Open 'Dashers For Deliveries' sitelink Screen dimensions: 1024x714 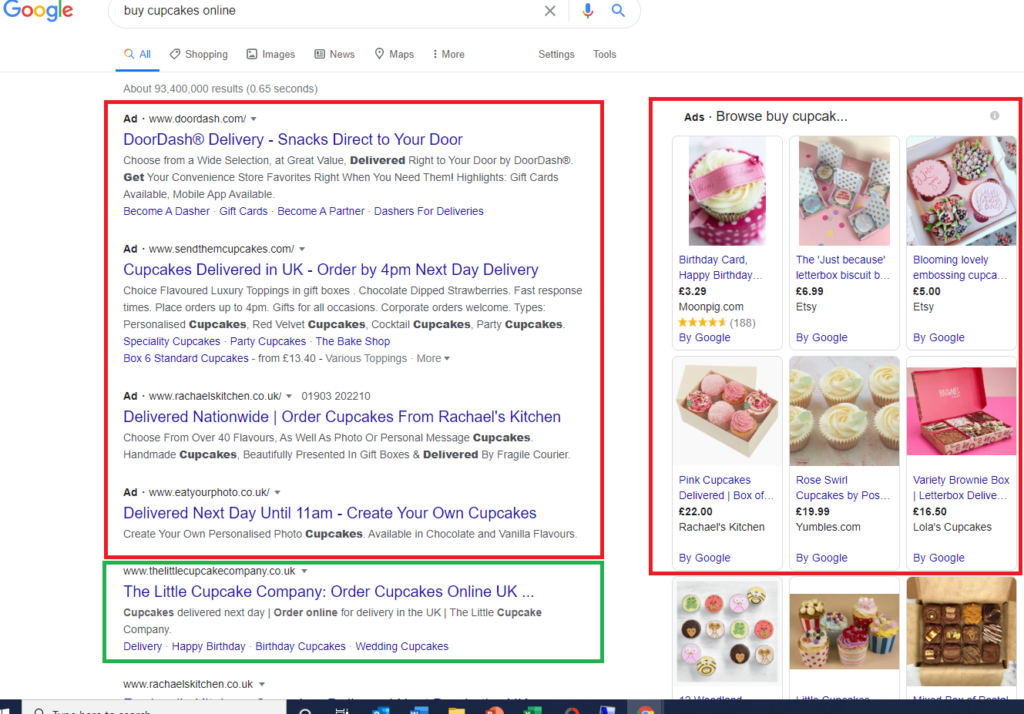pyautogui.click(x=428, y=211)
